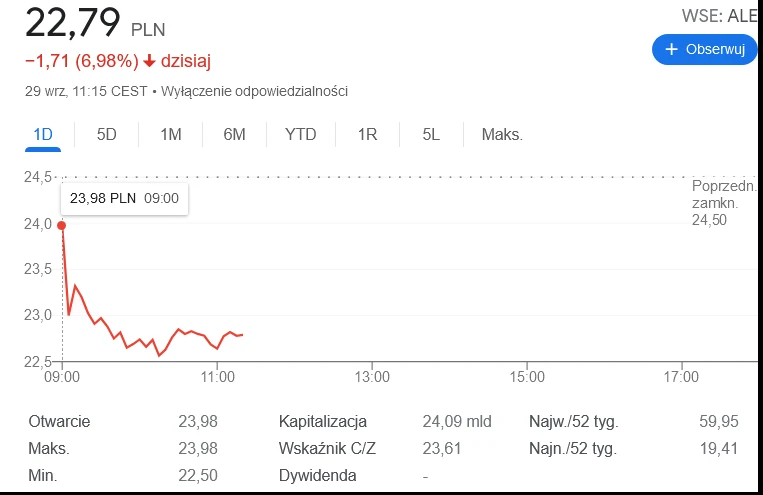Switch to the 5L five-year tab
The image size is (763, 495).
click(x=431, y=134)
